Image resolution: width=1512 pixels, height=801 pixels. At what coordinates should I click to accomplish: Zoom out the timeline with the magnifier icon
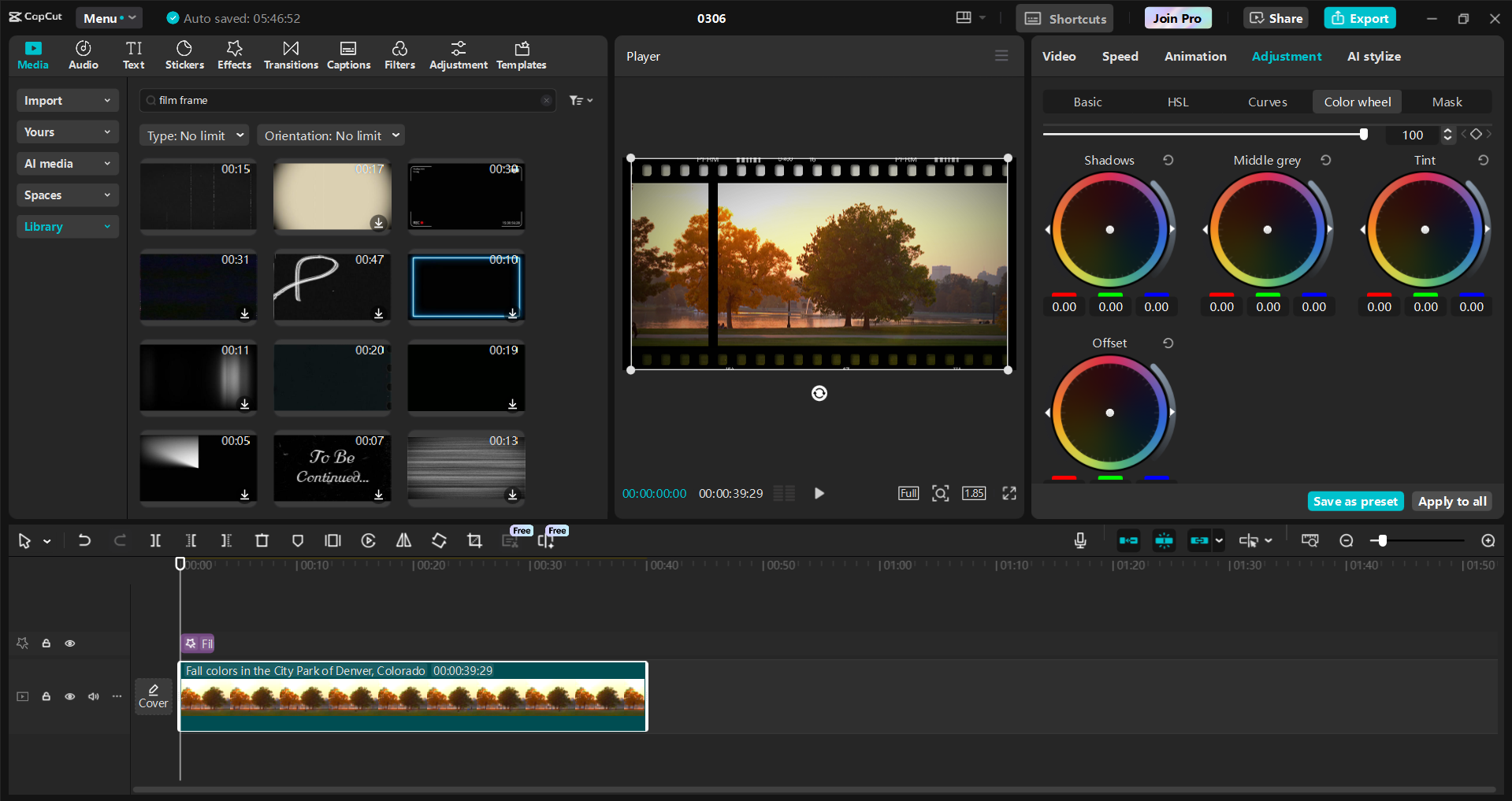1347,540
